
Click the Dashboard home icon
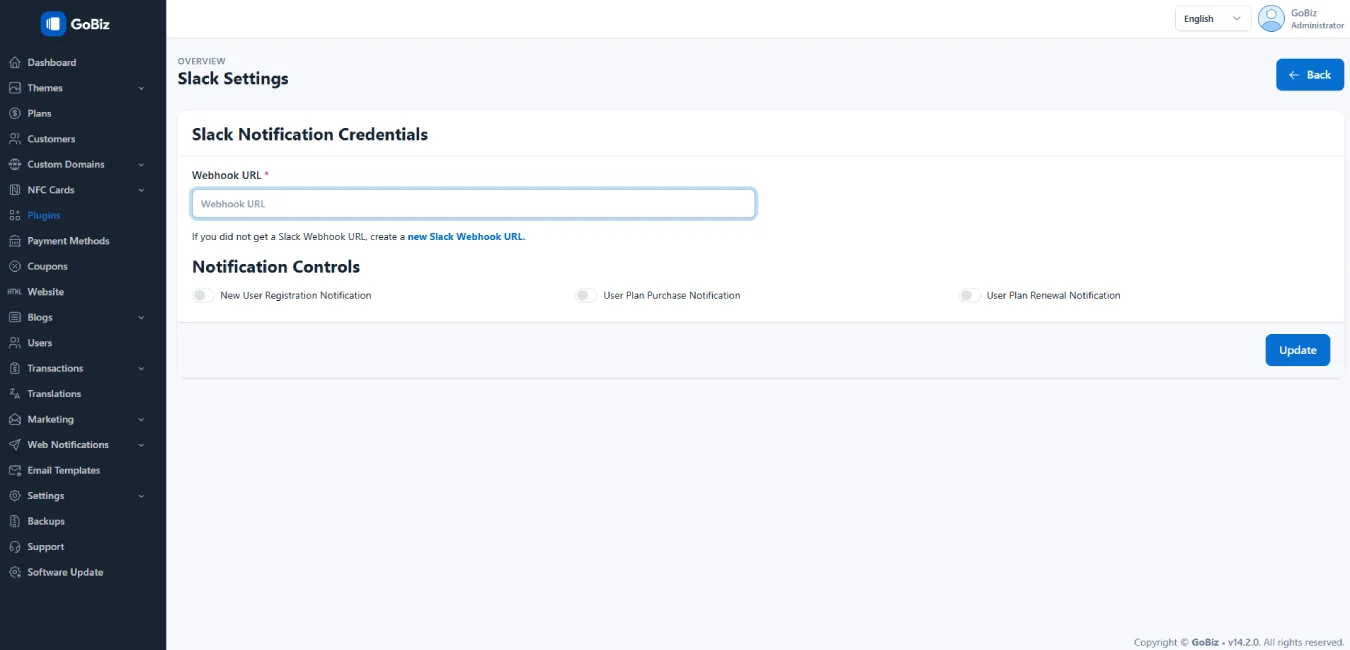15,62
